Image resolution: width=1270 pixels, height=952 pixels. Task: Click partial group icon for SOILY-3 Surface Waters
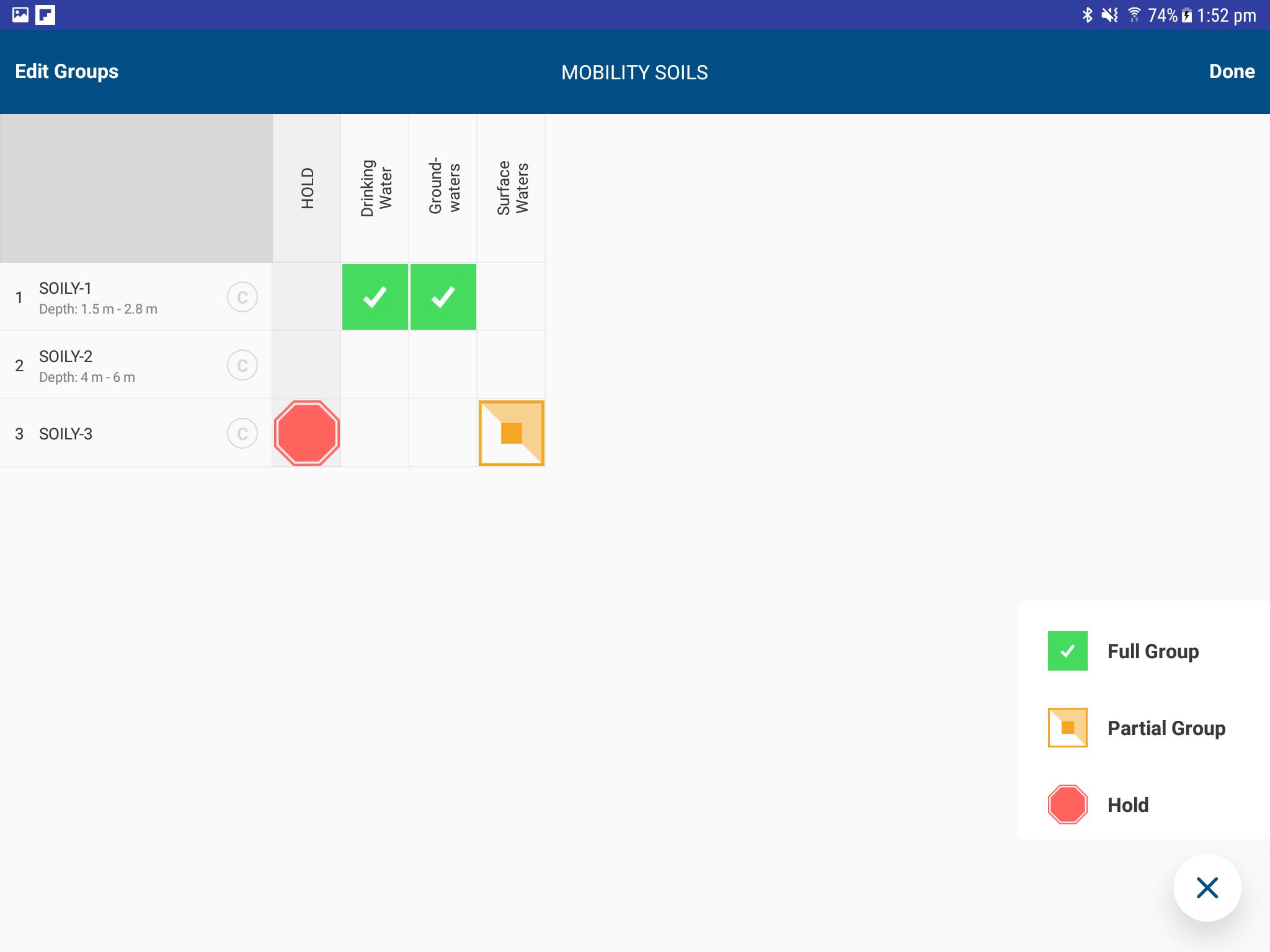512,433
